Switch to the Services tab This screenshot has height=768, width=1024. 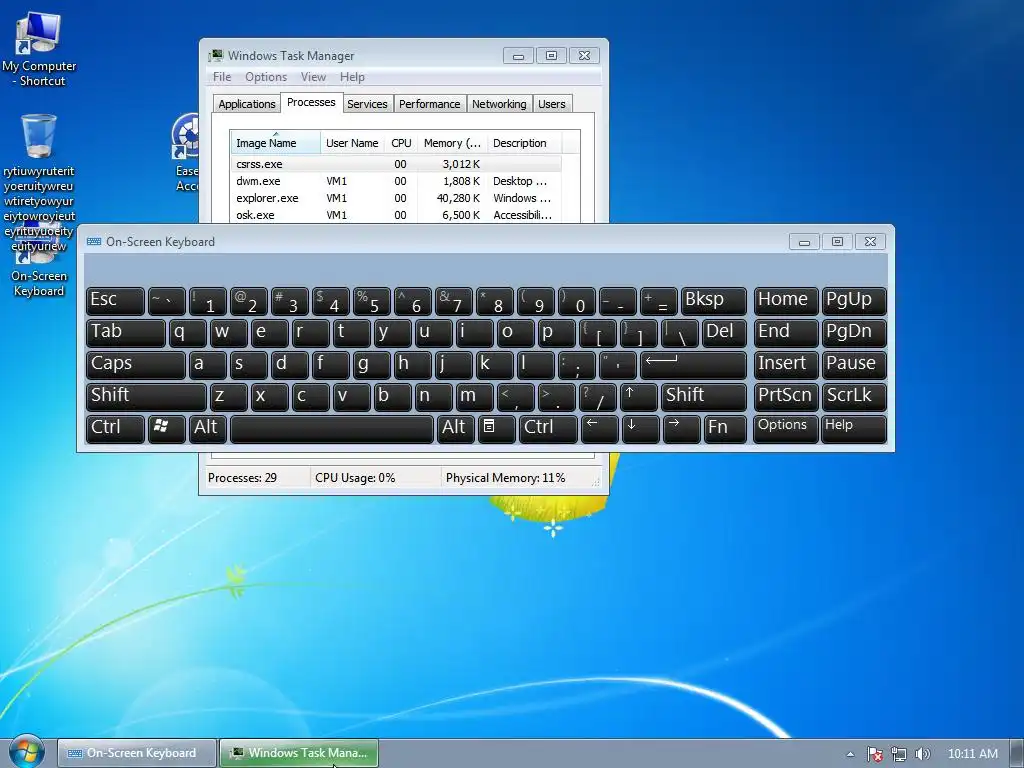(367, 104)
